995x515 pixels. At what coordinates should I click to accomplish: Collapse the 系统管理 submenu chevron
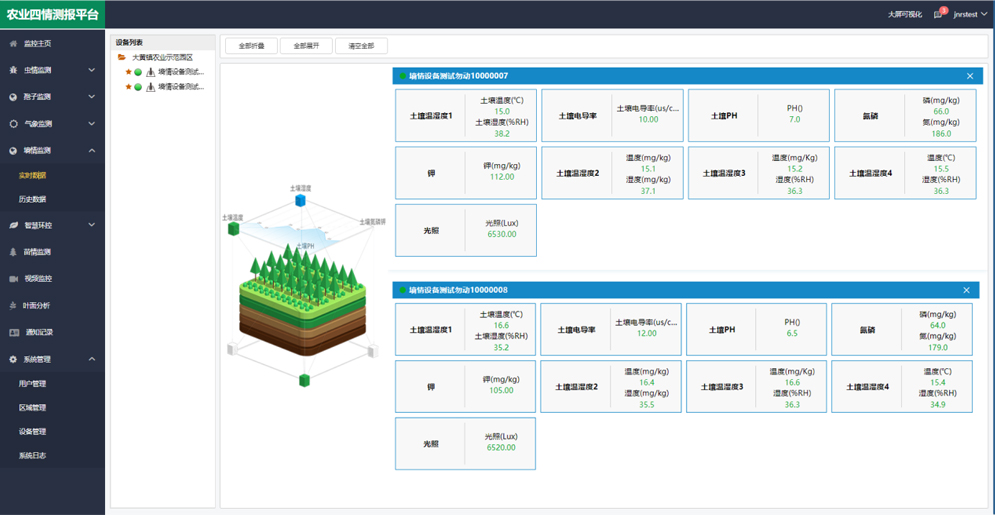point(91,359)
